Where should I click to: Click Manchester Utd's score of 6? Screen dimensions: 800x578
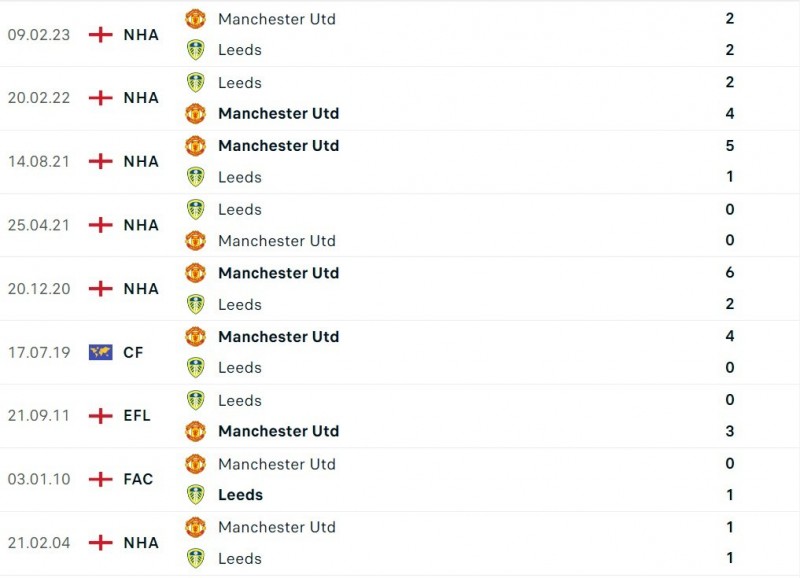[x=730, y=273]
